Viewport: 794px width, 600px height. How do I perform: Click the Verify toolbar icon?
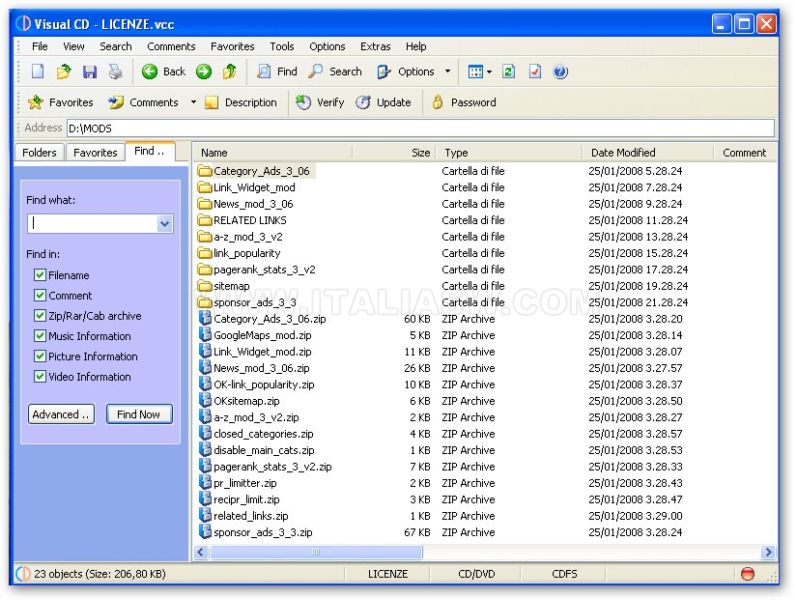click(x=319, y=102)
